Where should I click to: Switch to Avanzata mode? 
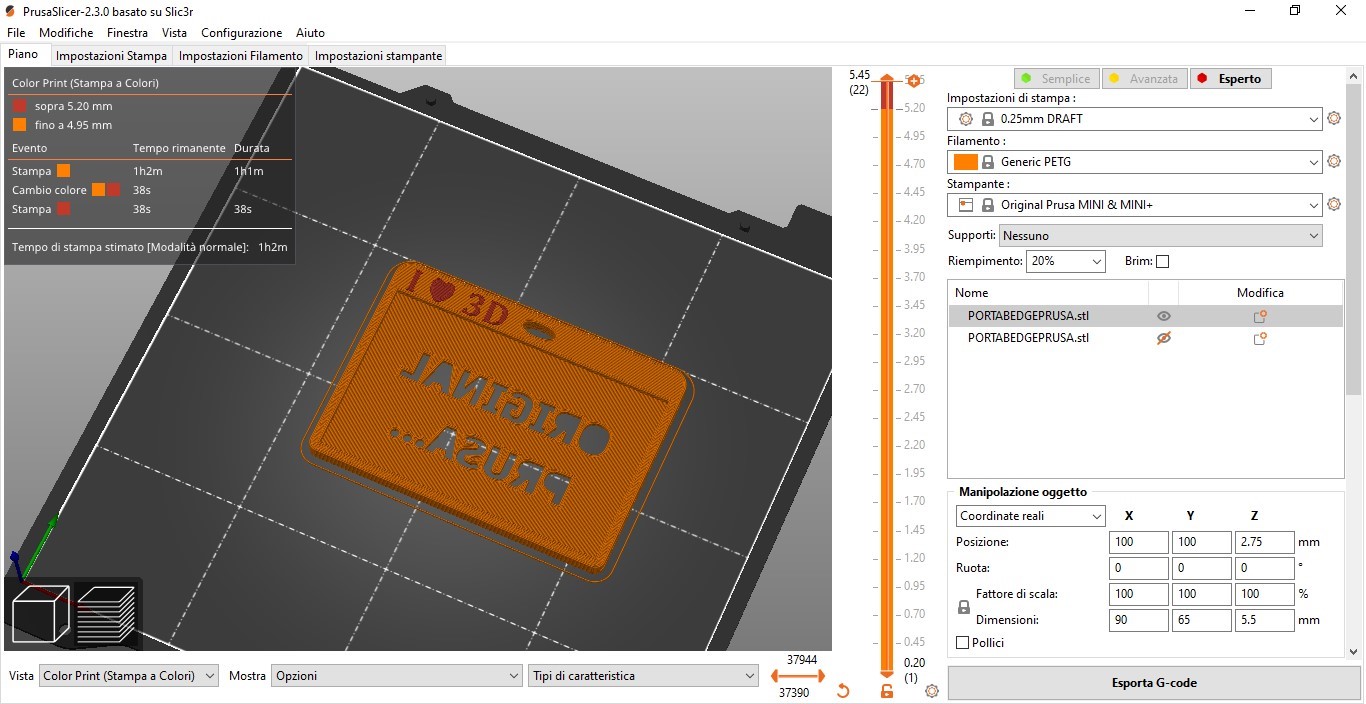tap(1144, 79)
